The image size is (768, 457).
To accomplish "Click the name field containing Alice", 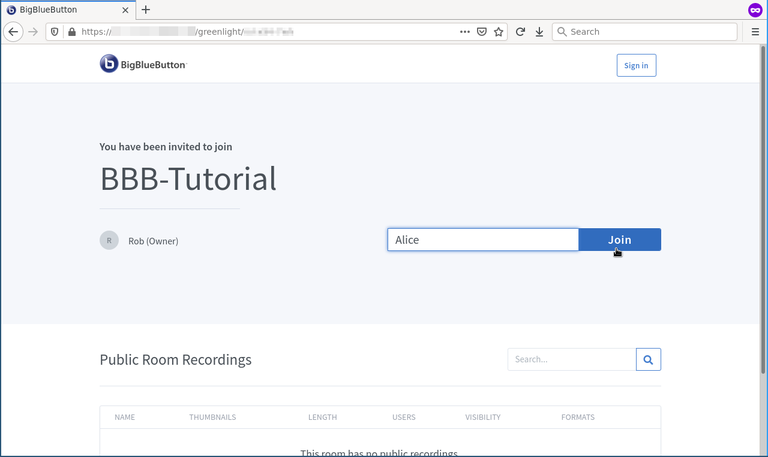I will pos(483,240).
